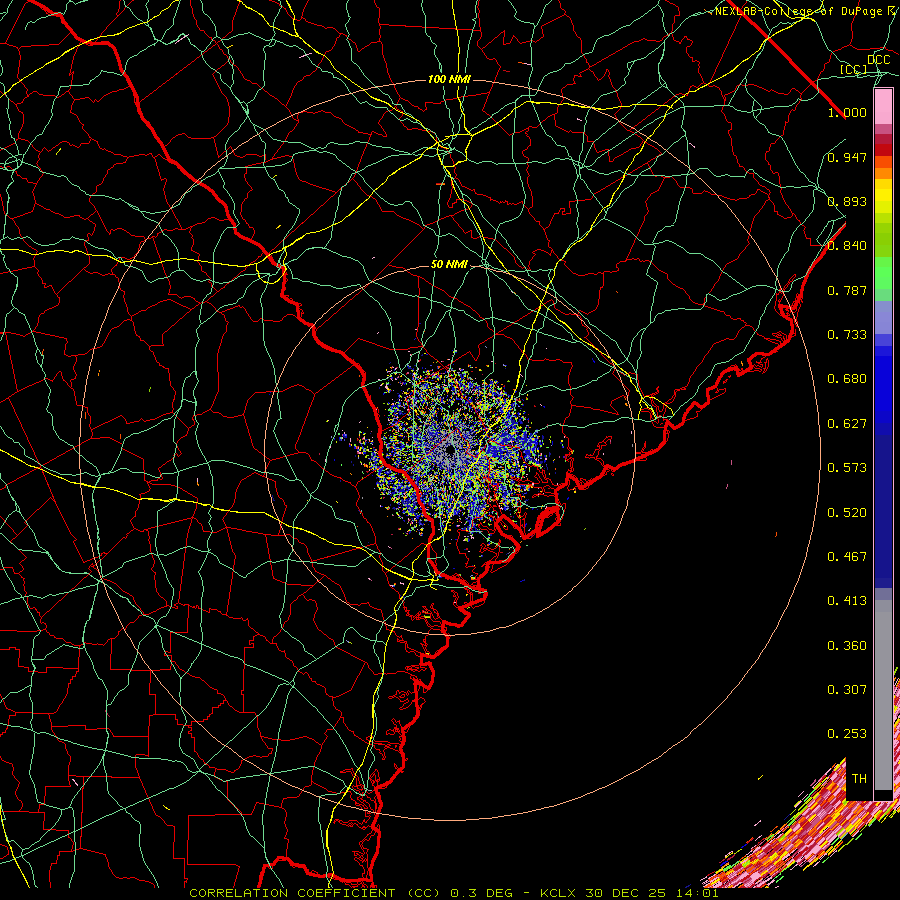This screenshot has width=900, height=900.
Task: Click the "CORRELATION COEFFICIENT (CC)" caption
Action: [315, 893]
